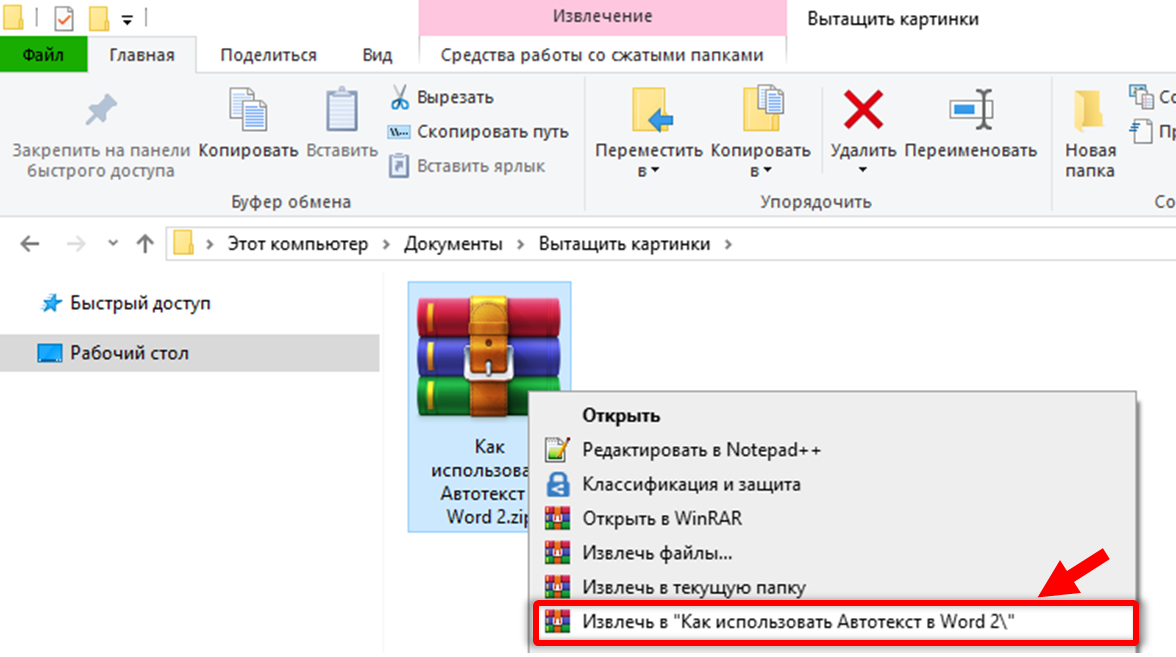Click the Notepad++ icon in context menu
This screenshot has height=657, width=1176.
click(x=557, y=450)
